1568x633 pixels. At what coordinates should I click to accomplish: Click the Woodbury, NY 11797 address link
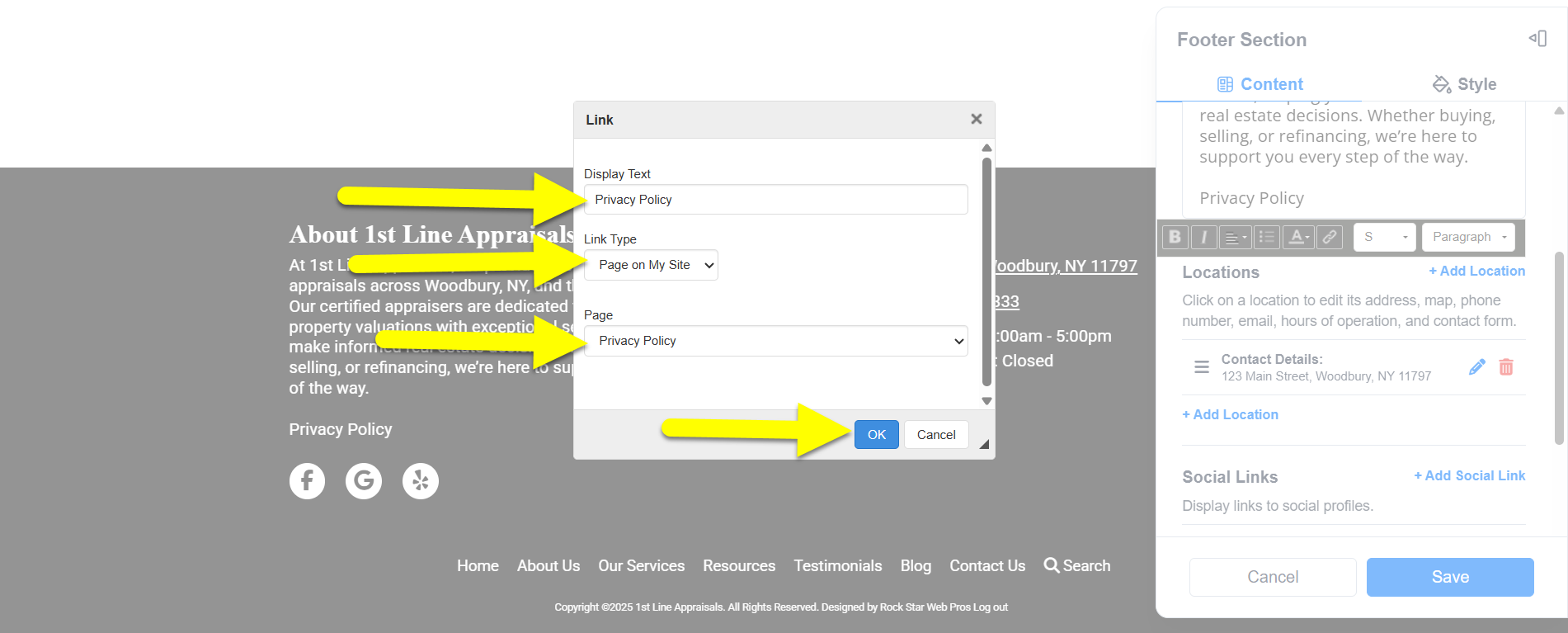pyautogui.click(x=1066, y=266)
